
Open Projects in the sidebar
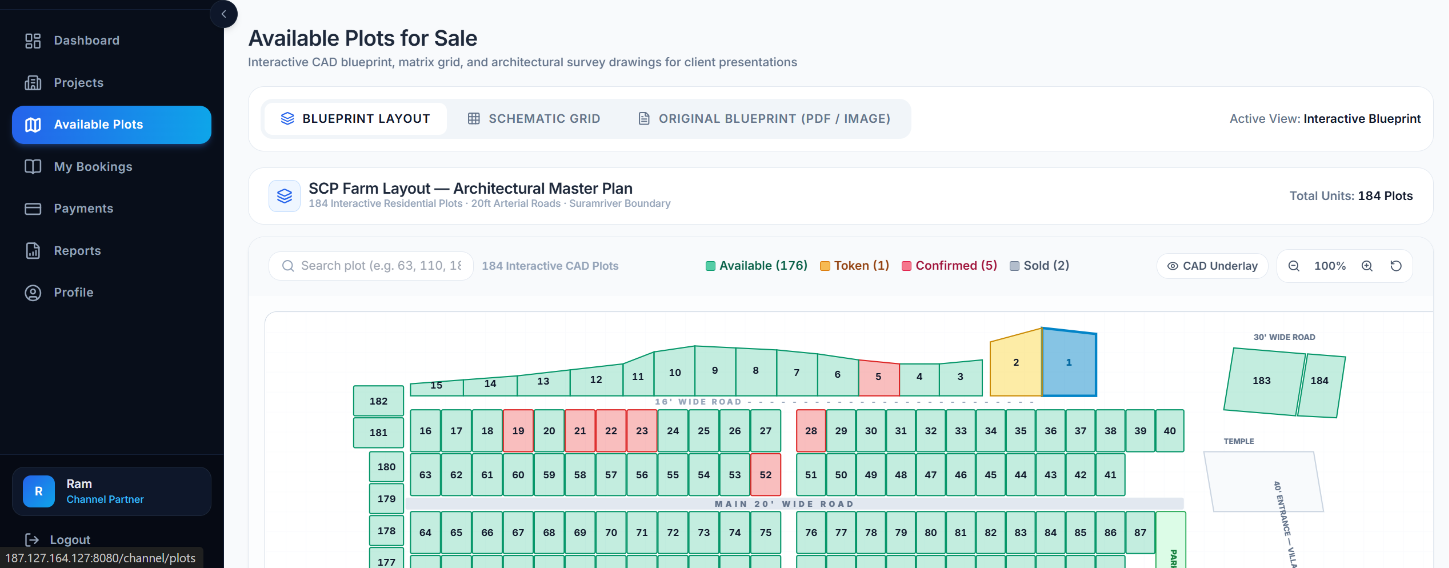coord(112,83)
